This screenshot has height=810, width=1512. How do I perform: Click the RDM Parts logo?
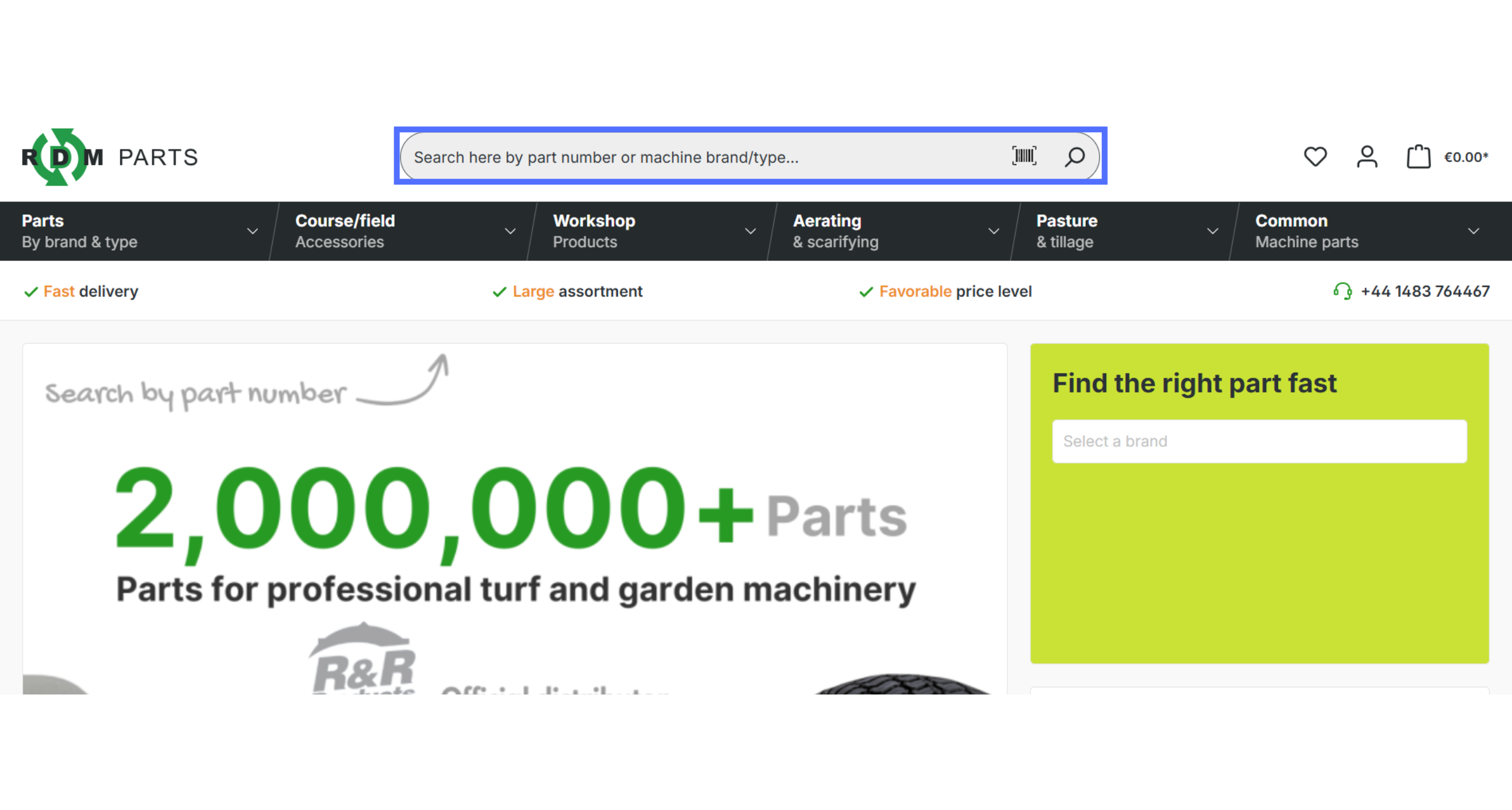click(110, 157)
